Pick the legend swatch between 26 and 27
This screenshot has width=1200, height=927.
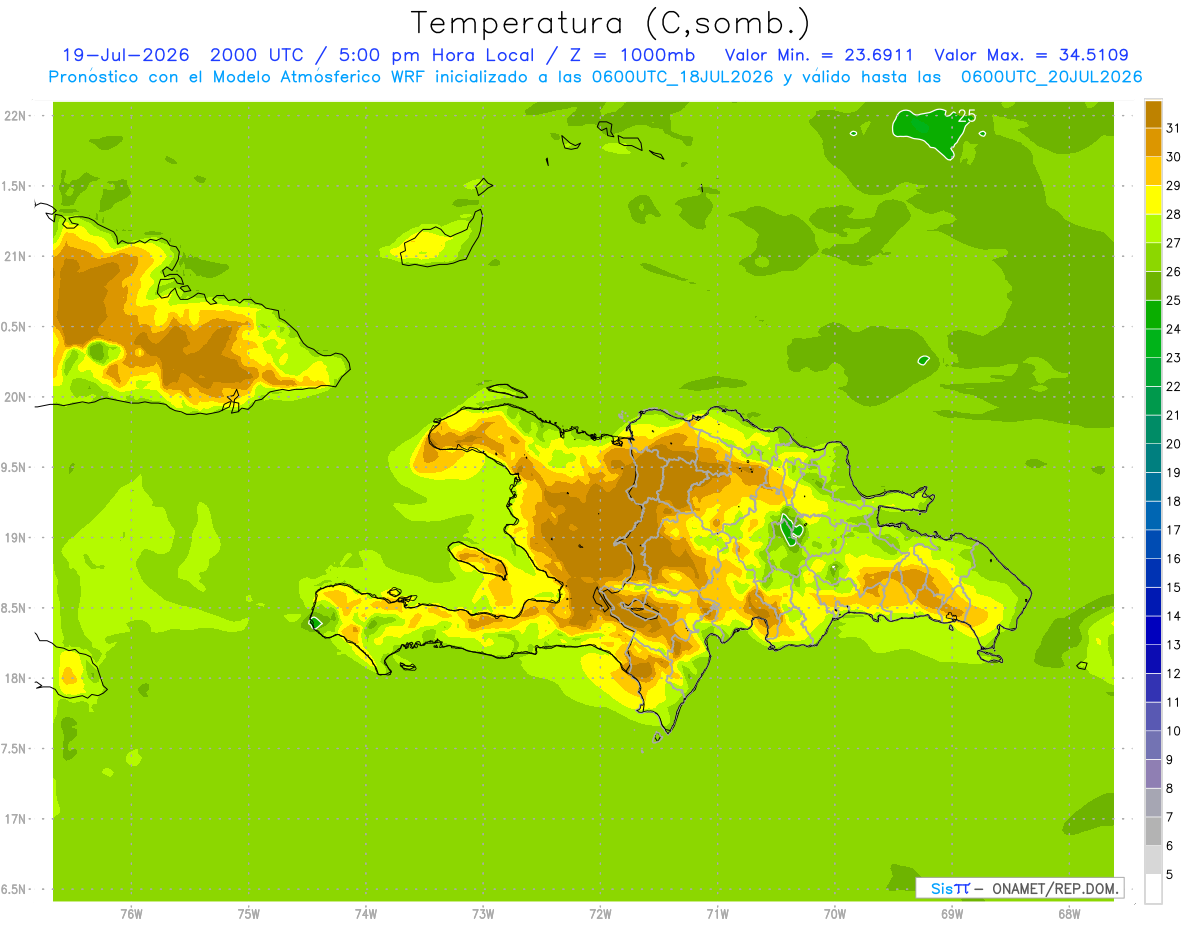[x=1153, y=257]
